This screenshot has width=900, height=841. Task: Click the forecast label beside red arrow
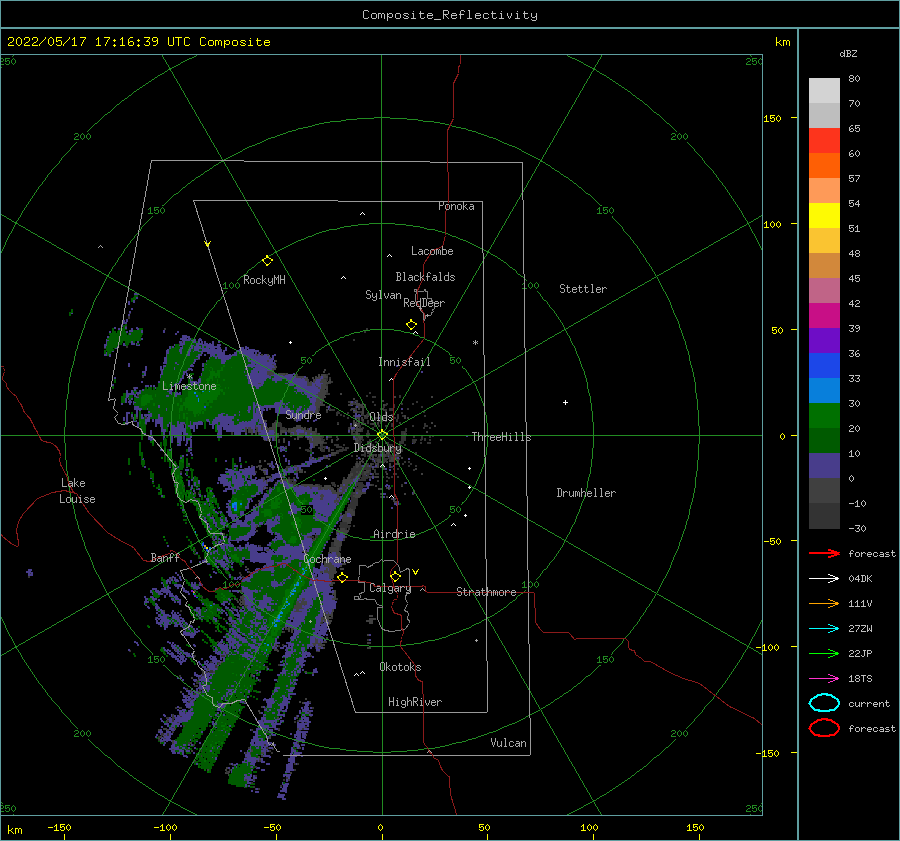[x=872, y=553]
